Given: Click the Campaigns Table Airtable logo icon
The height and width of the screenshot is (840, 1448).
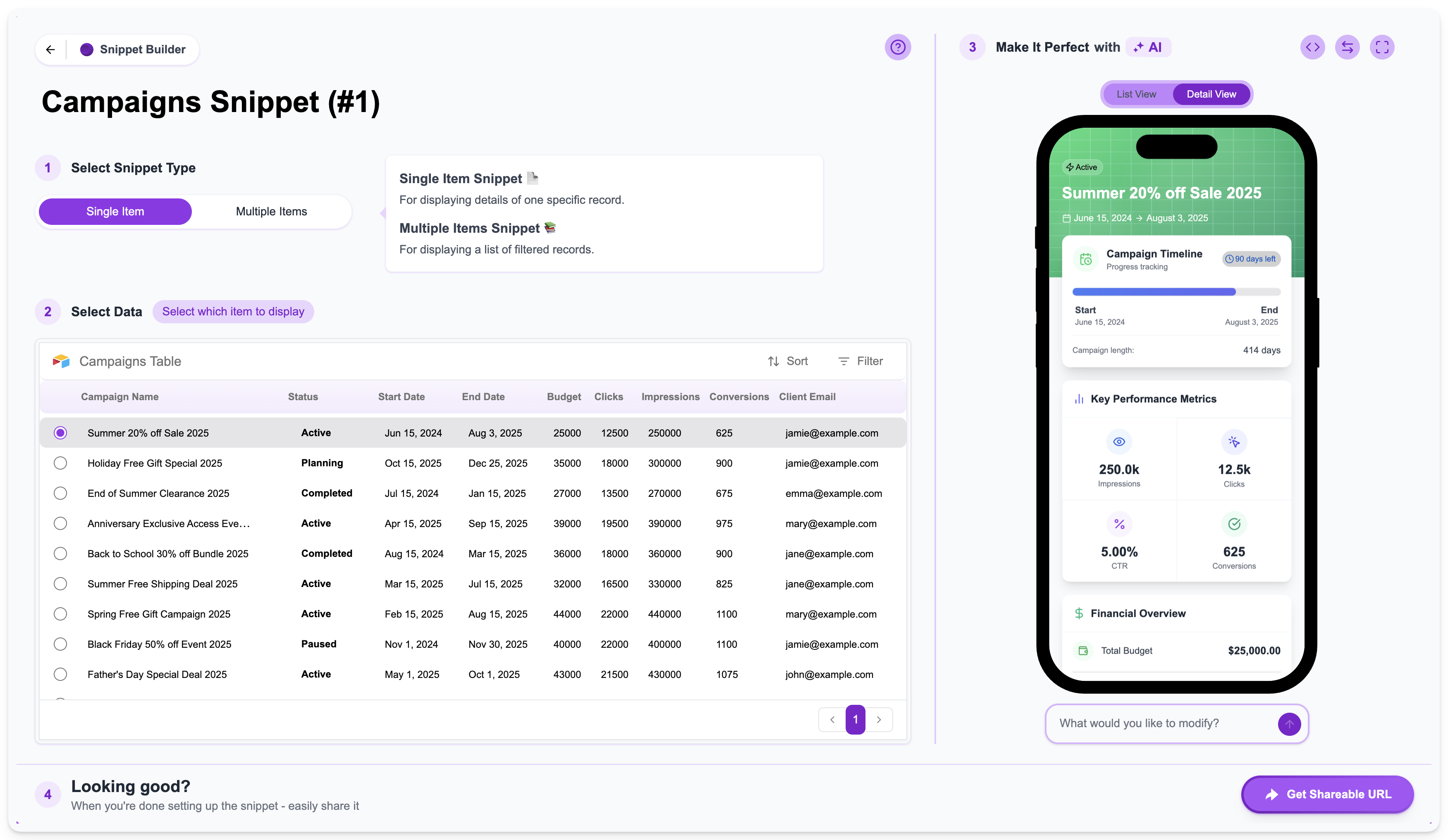Looking at the screenshot, I should click(x=61, y=361).
